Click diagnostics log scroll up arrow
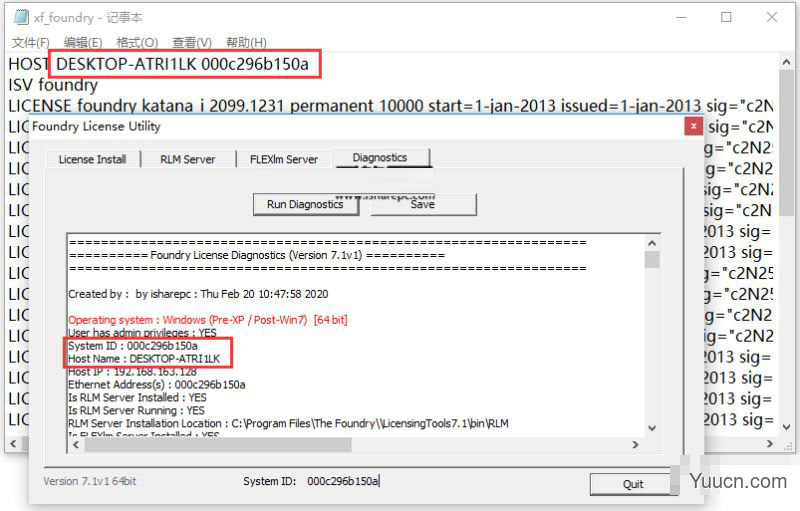This screenshot has width=800, height=511. [652, 243]
